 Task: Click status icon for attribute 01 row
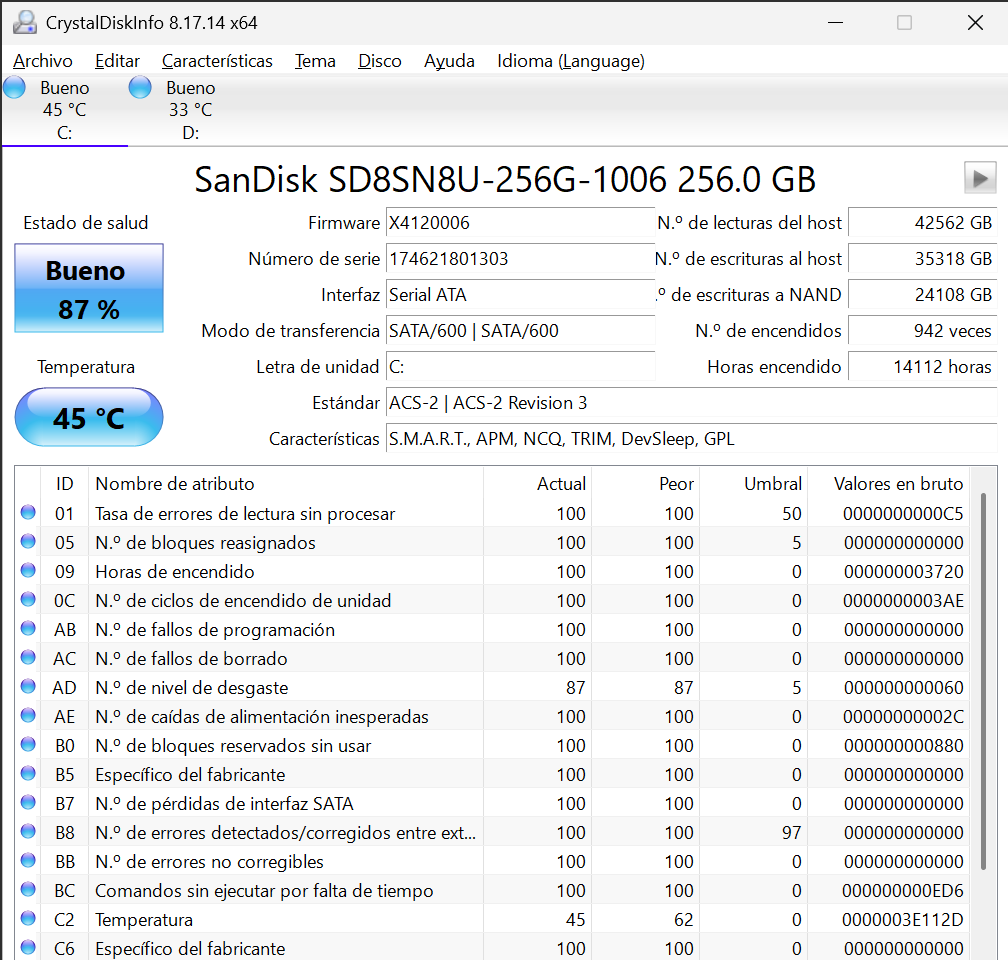(x=28, y=514)
